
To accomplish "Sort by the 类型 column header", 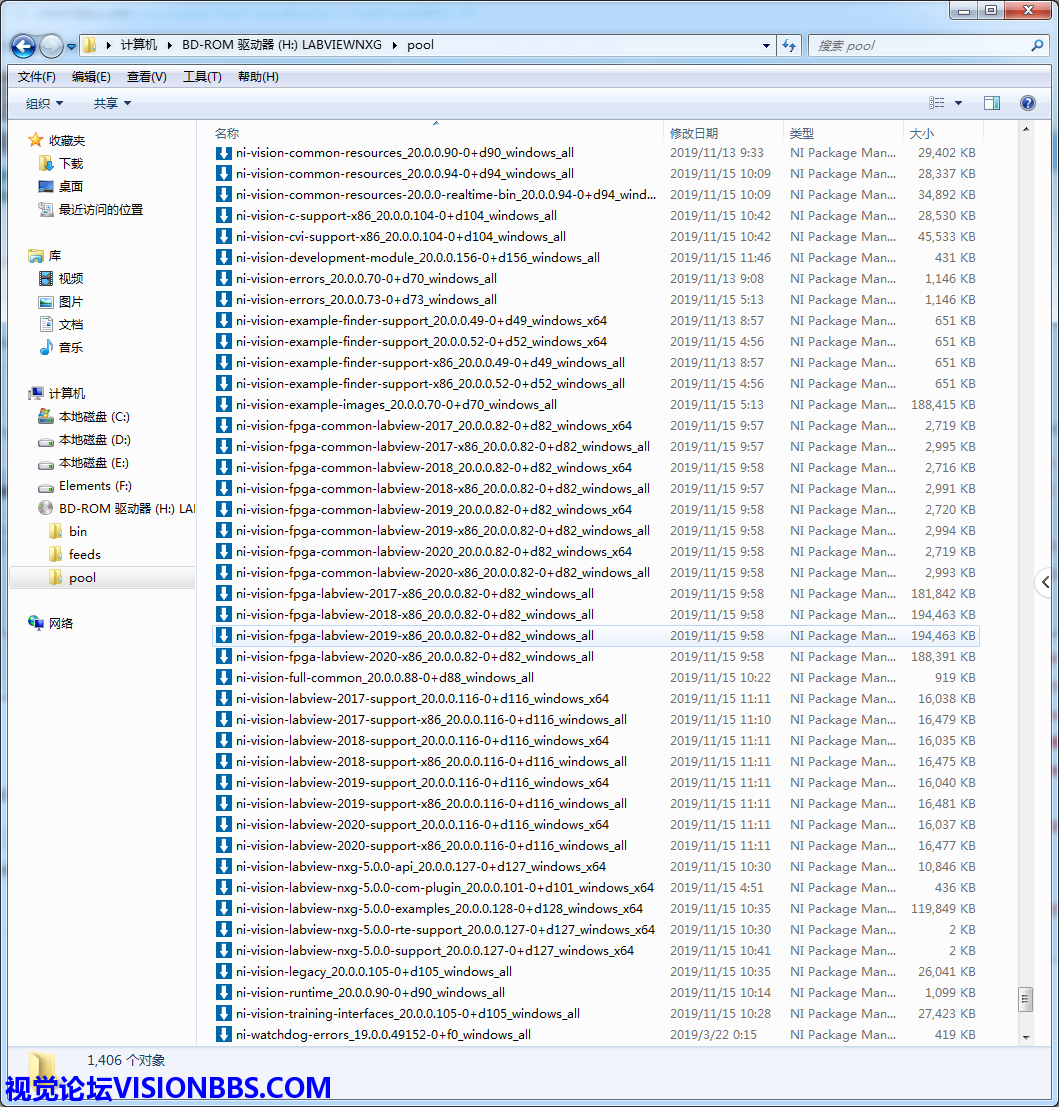I will 802,133.
